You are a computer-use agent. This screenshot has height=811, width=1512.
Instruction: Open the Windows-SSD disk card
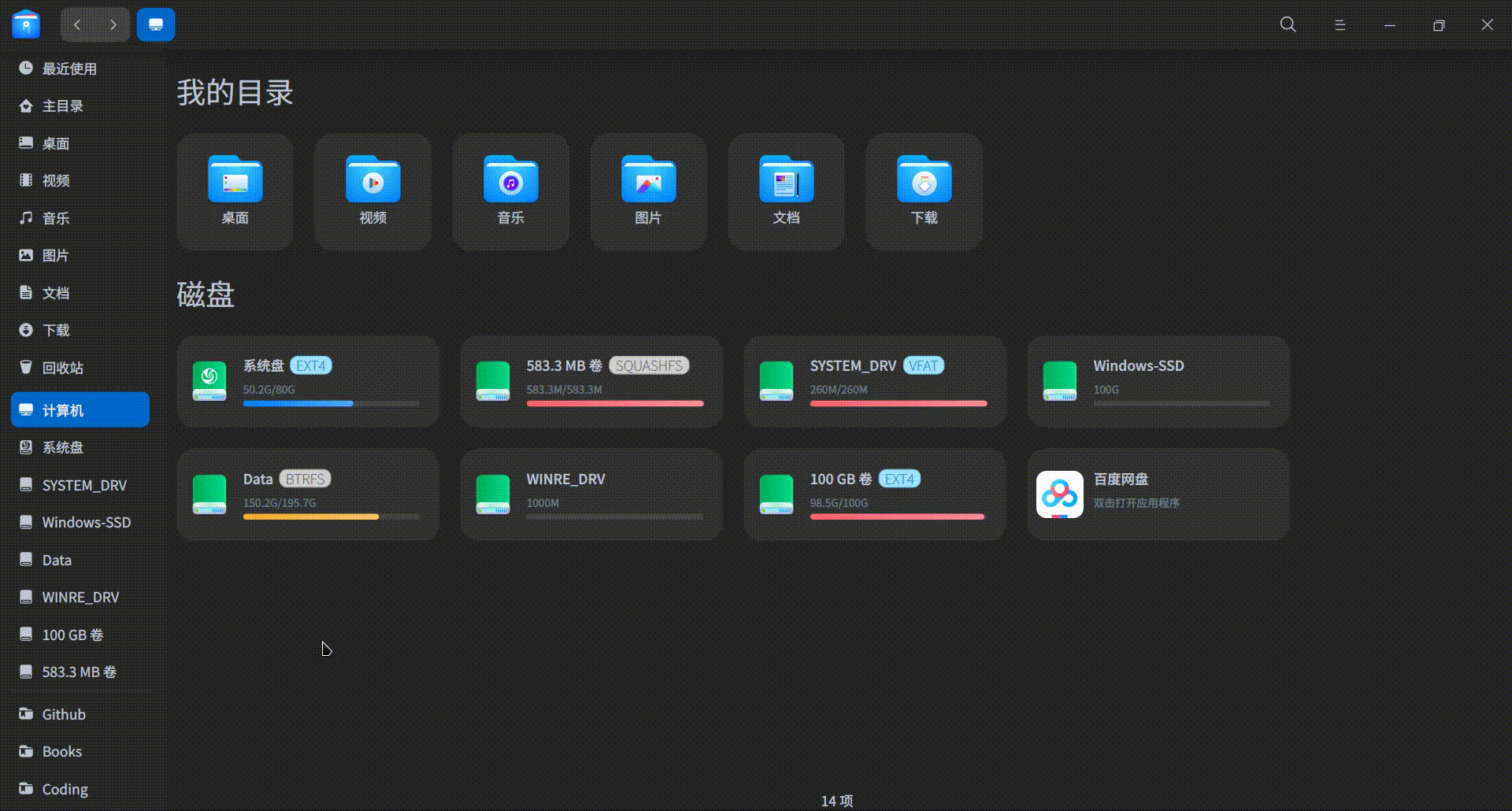[1156, 380]
